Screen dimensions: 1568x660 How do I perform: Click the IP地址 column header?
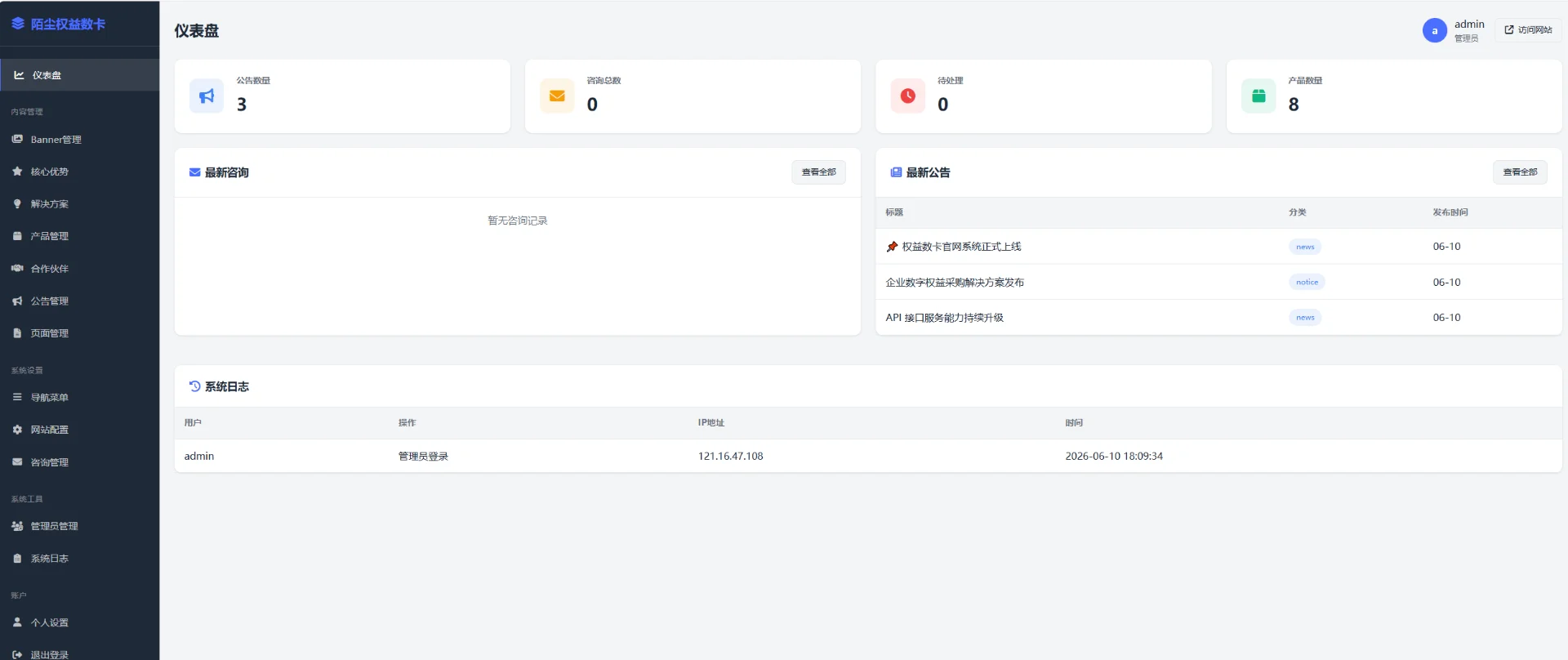711,423
